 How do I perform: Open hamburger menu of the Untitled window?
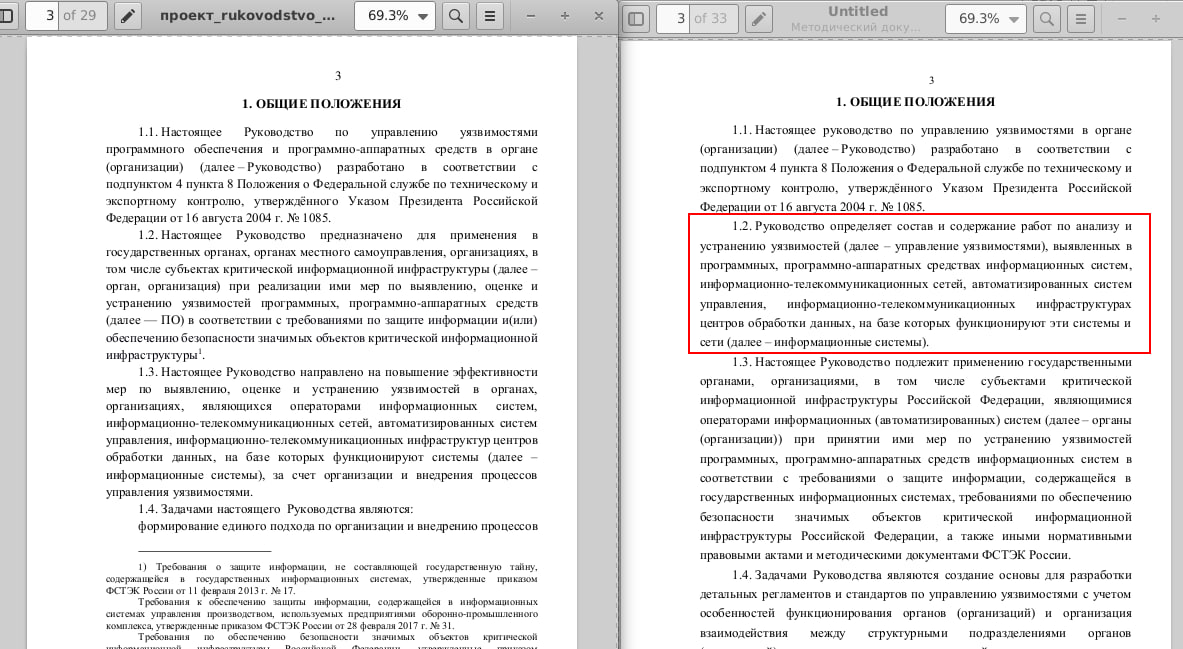click(x=1080, y=18)
